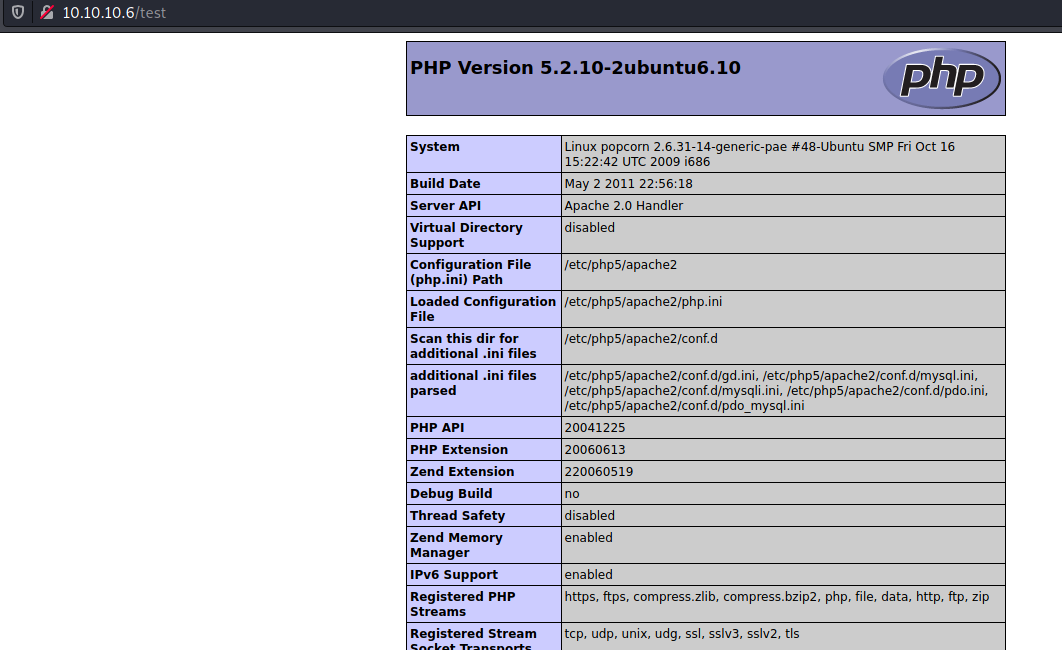1062x650 pixels.
Task: Click Scan this dir for additional .ini label
Action: (x=473, y=346)
